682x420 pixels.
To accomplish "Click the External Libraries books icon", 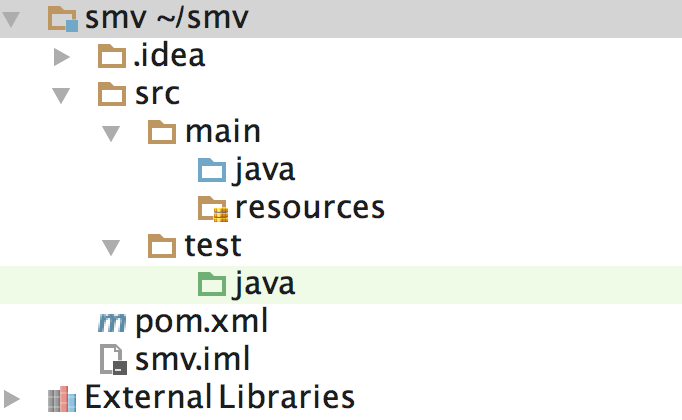I will [x=62, y=398].
